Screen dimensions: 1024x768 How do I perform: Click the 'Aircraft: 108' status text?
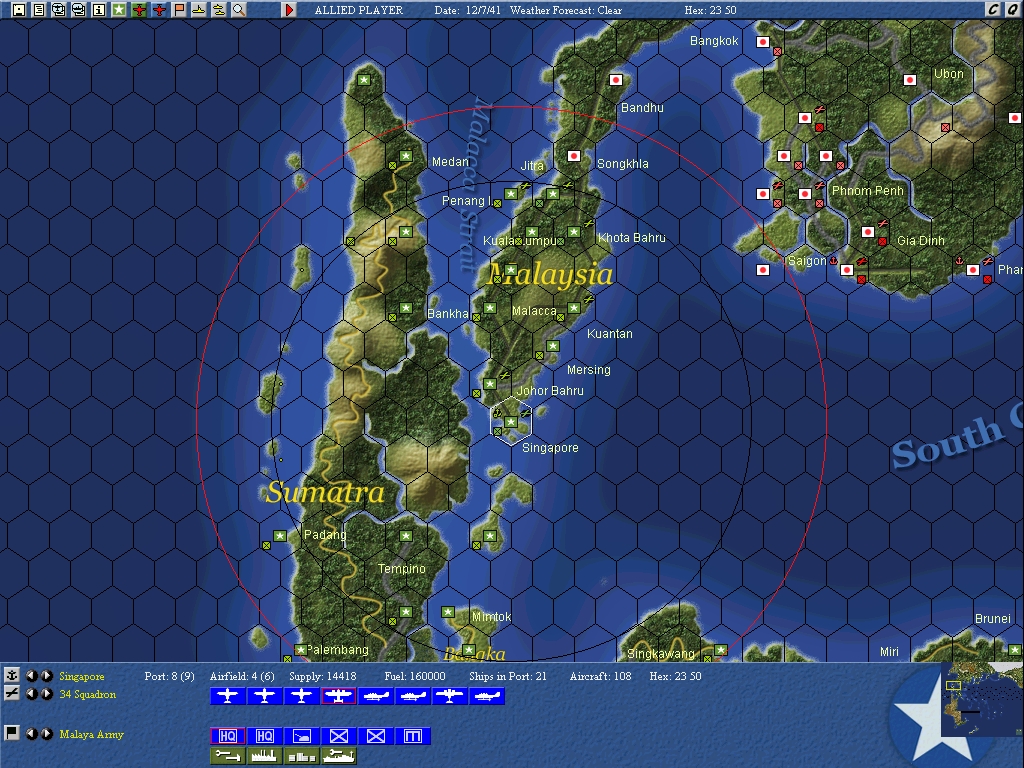point(600,677)
